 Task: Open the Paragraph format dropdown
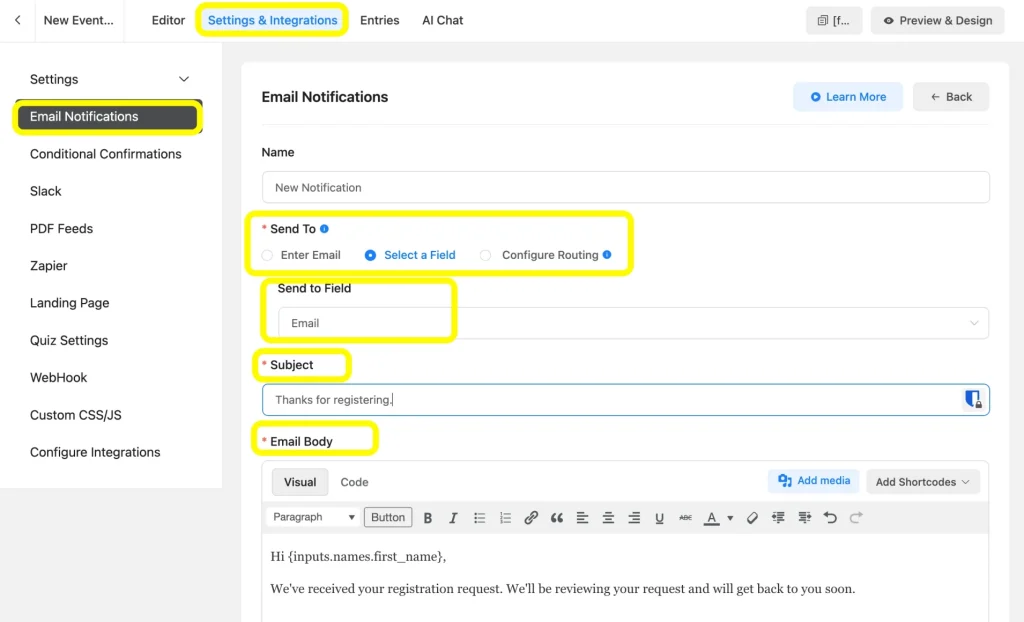(x=313, y=517)
